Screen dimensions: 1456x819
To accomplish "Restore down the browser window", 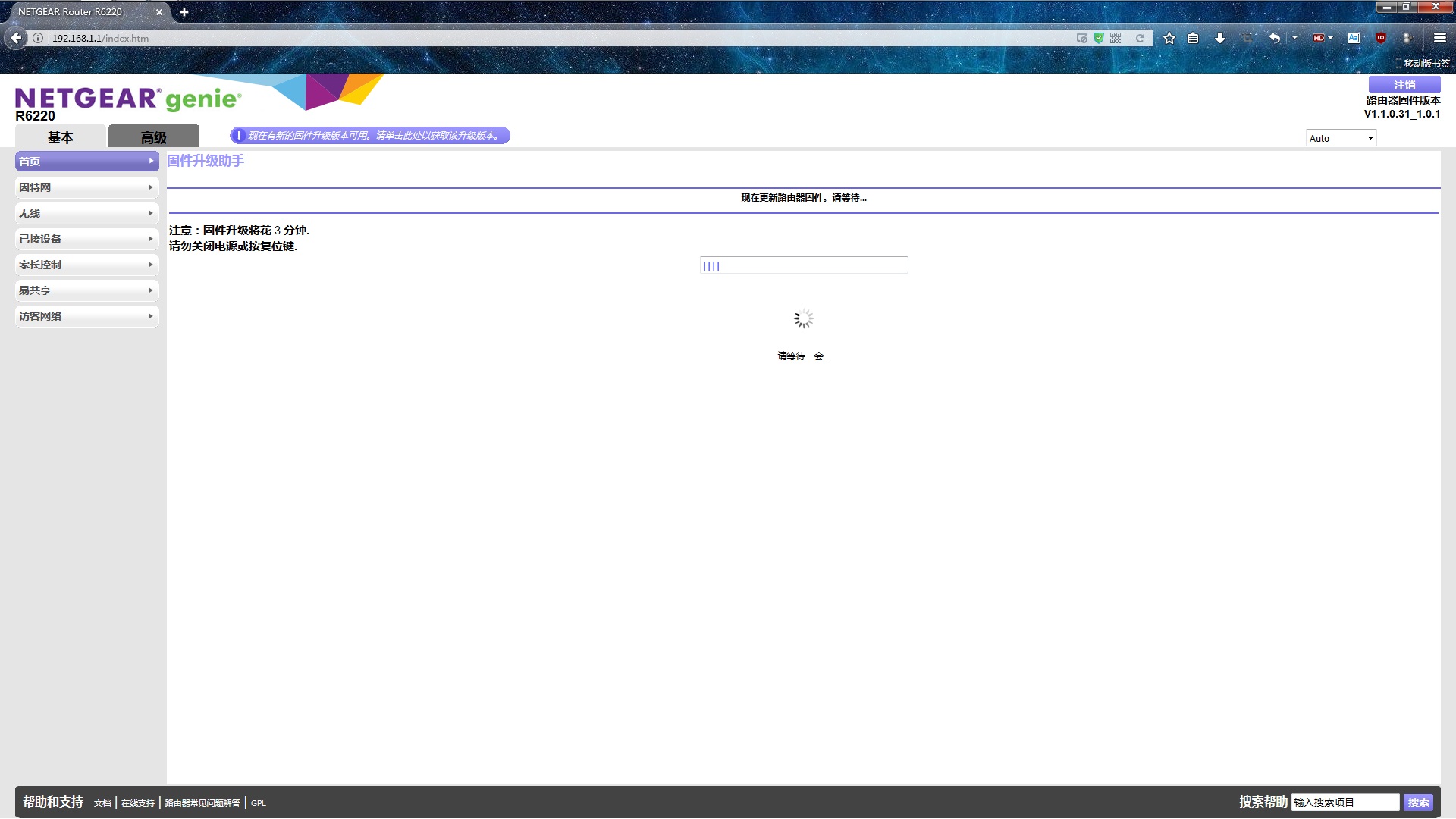I will coord(1406,7).
